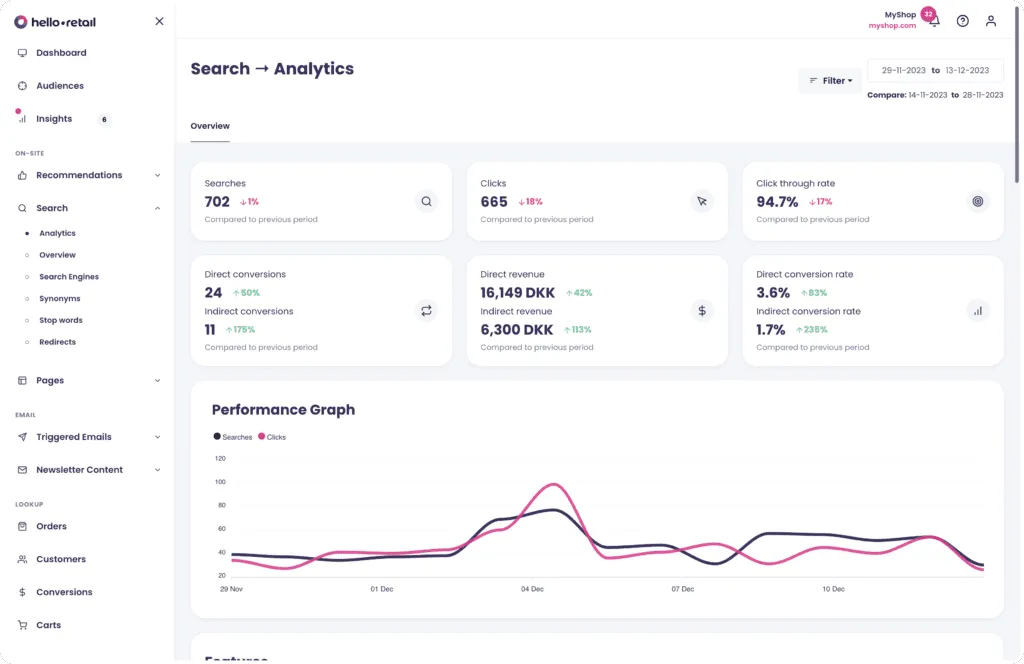Expand the Recommendations section

[156, 175]
